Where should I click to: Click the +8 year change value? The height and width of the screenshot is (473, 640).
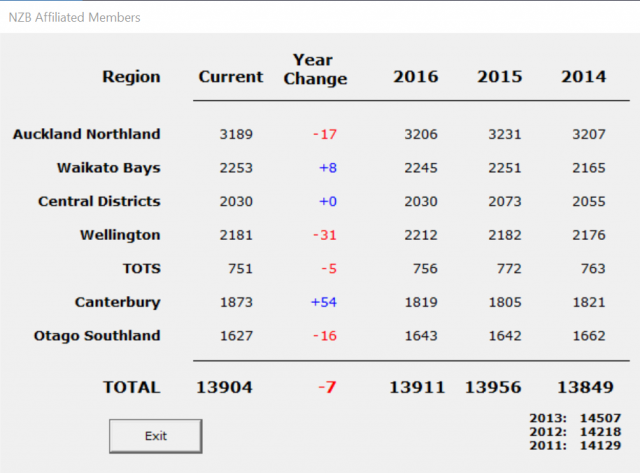tap(328, 168)
